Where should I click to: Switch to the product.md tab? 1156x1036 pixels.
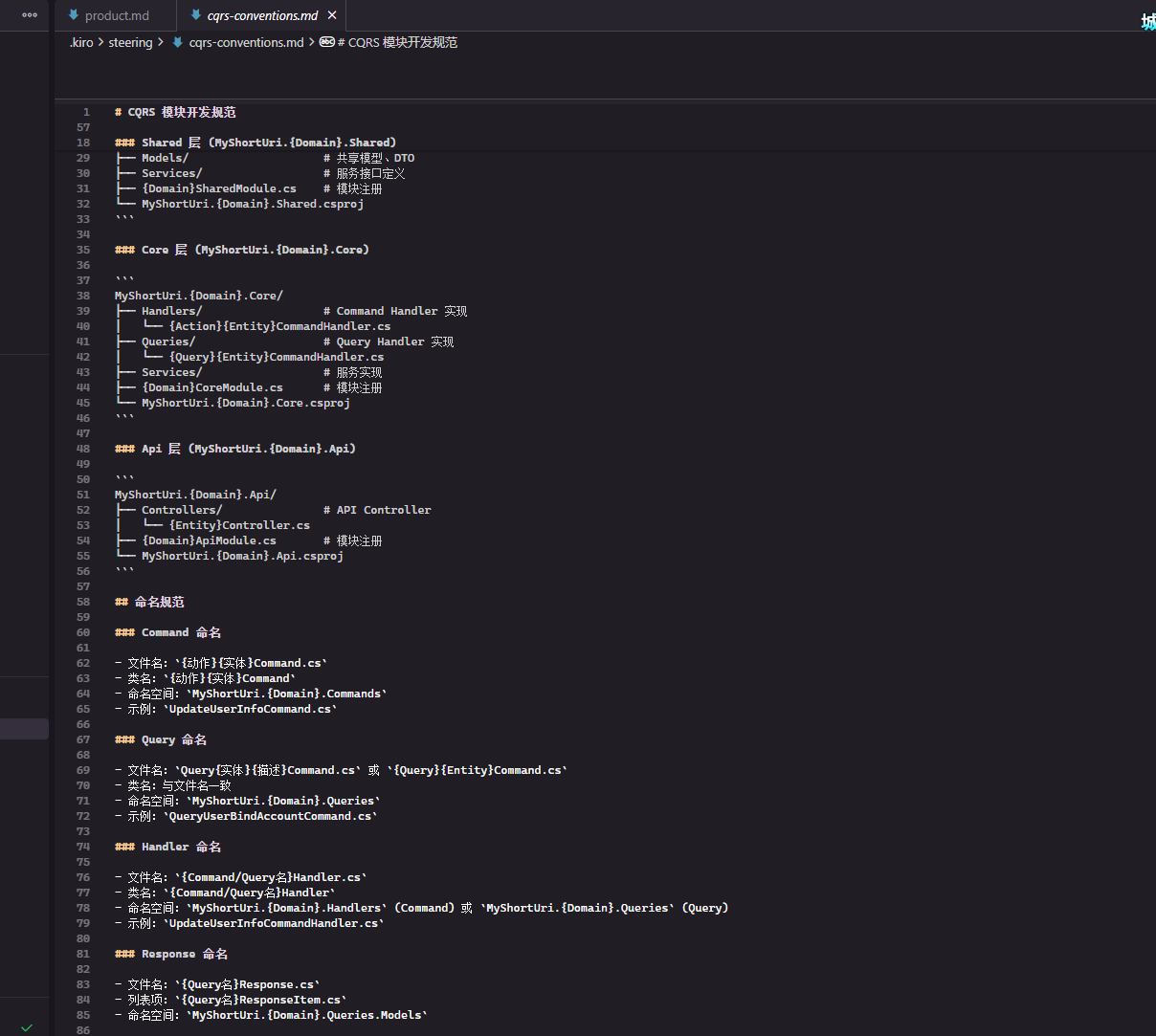(x=117, y=15)
